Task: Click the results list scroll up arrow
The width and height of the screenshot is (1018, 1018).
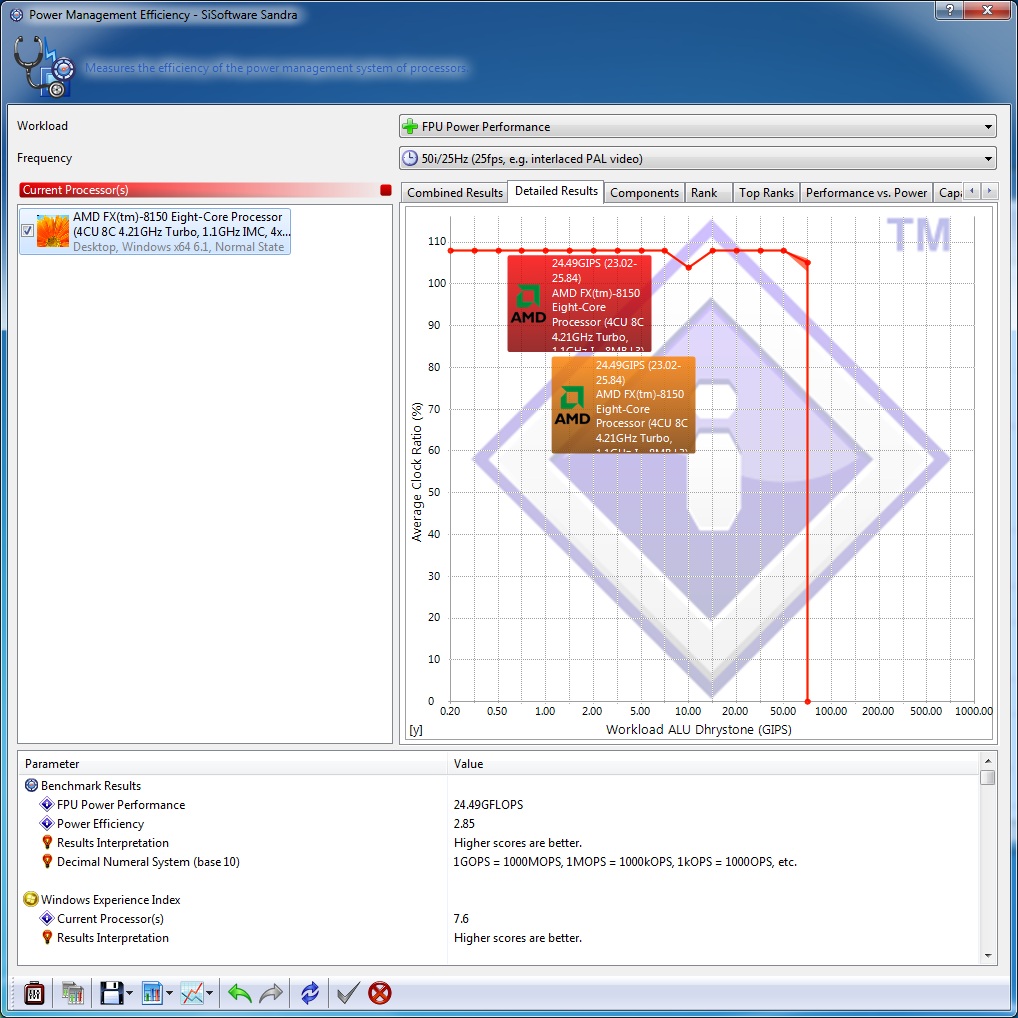Action: tap(987, 761)
